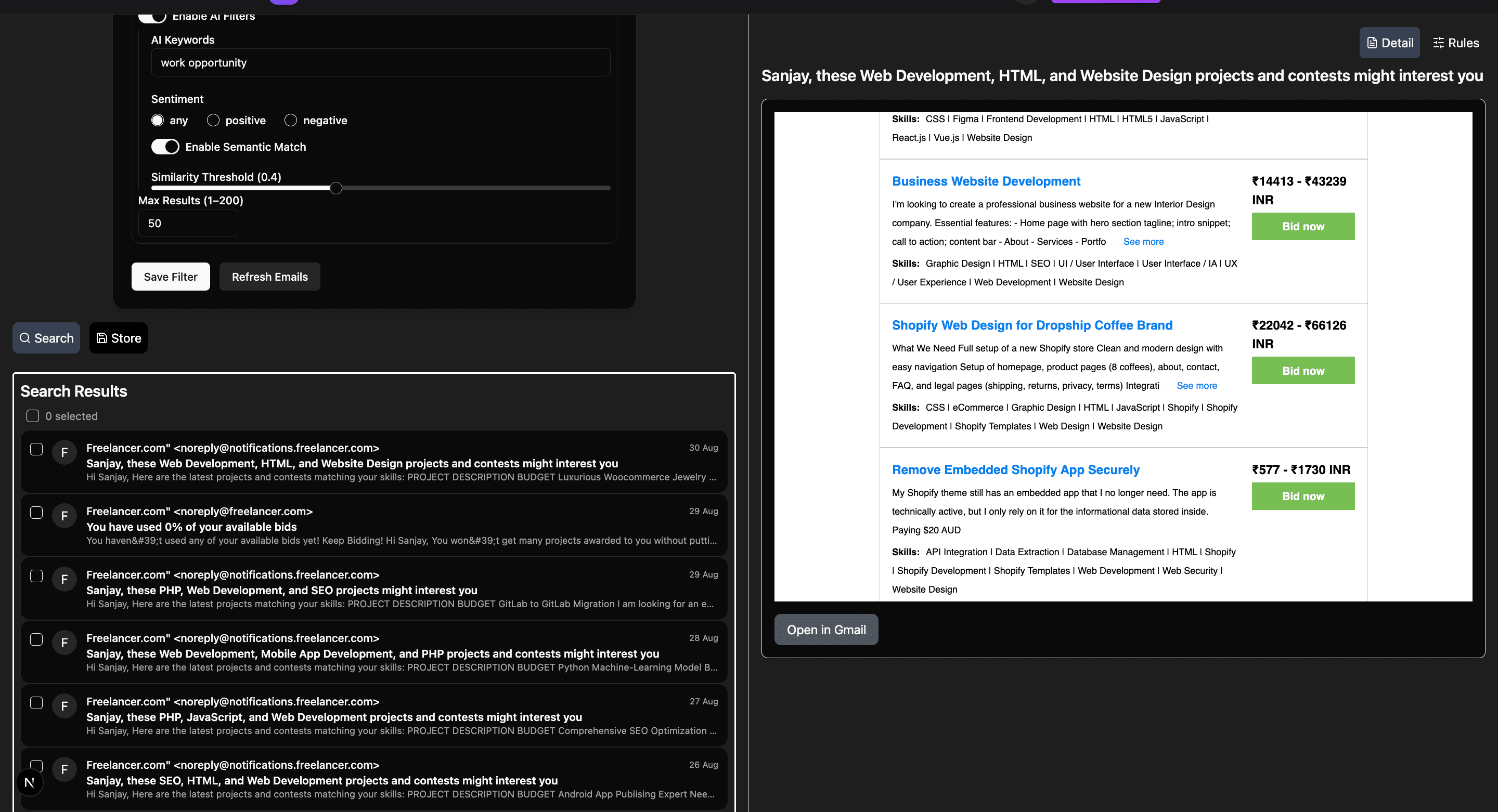
Task: Click the F avatar on the 30 Aug email
Action: click(x=64, y=452)
